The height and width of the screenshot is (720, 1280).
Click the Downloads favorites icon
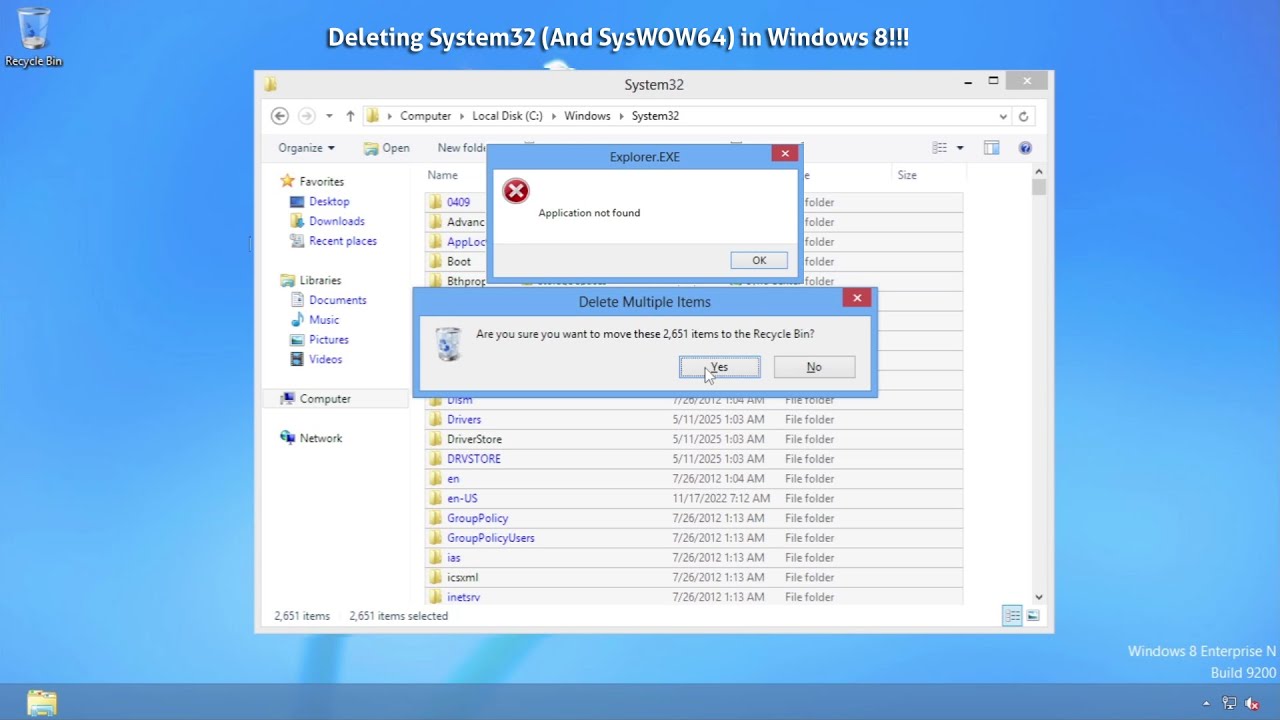(297, 222)
